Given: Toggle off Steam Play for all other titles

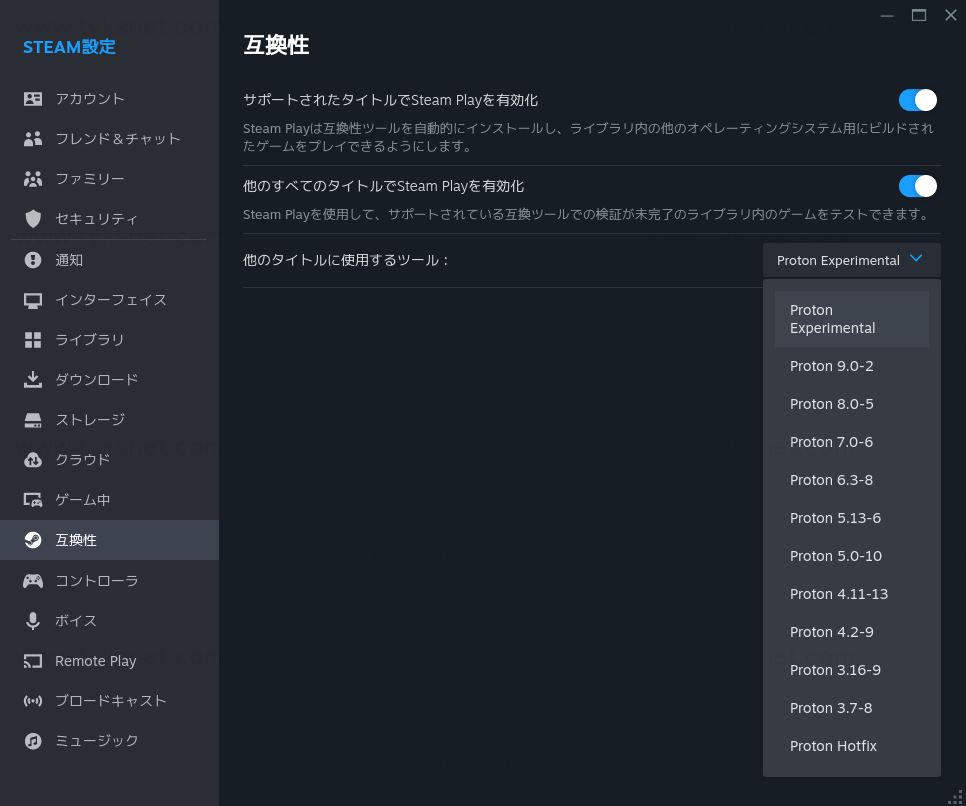Looking at the screenshot, I should pyautogui.click(x=917, y=186).
